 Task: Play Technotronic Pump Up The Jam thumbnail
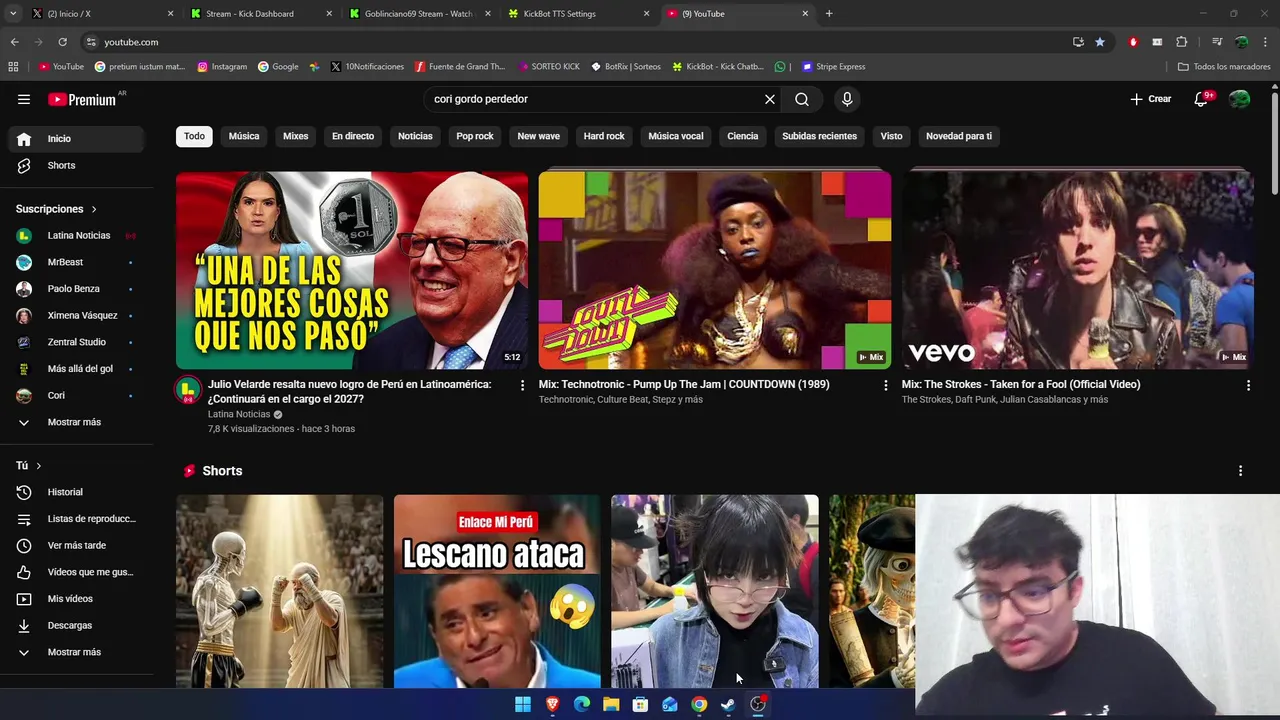pos(715,270)
